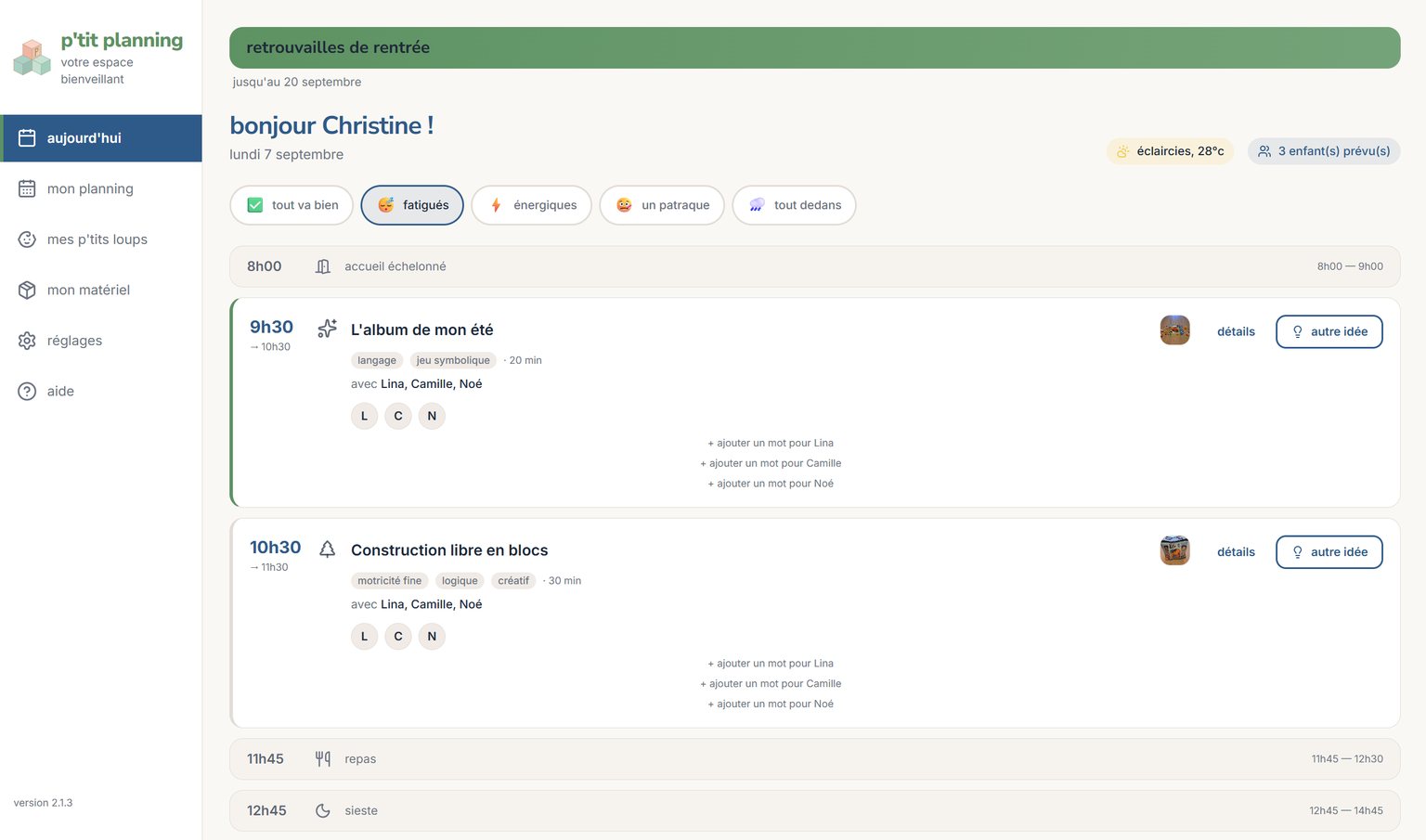Image resolution: width=1426 pixels, height=840 pixels.
Task: Open mes p'tits loups section
Action: pos(101,239)
